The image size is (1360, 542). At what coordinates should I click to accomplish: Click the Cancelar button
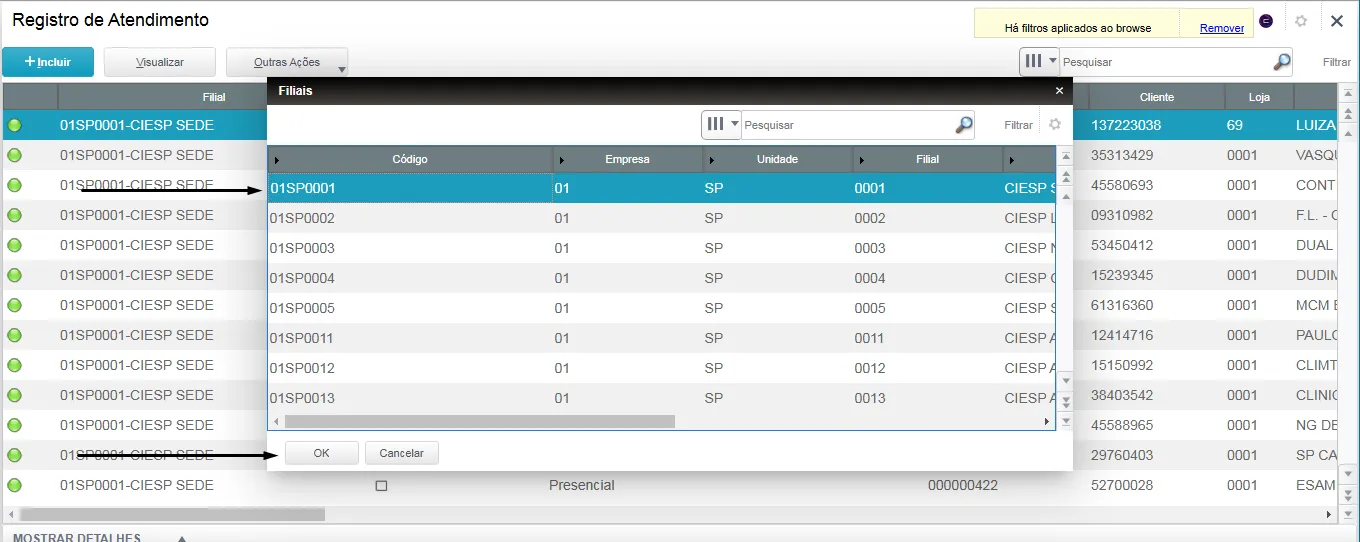401,453
